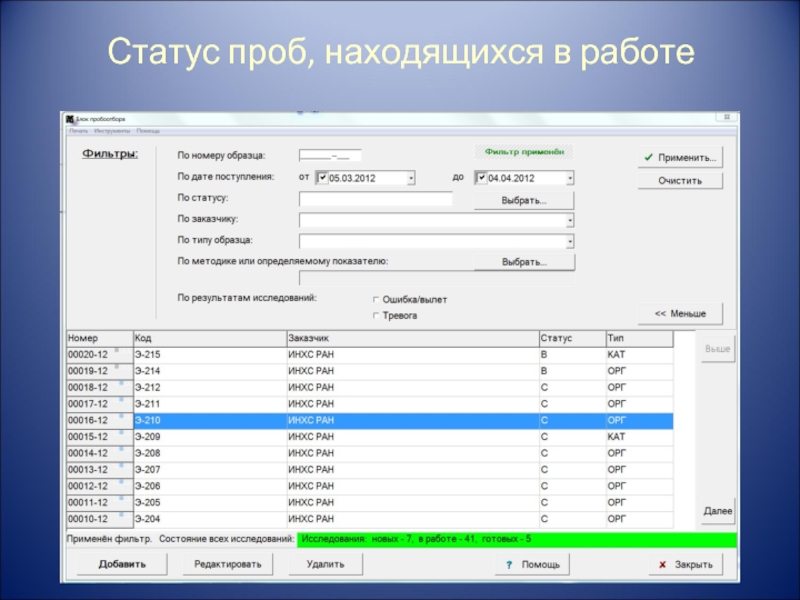Open the 'до' date dropdown arrow
Screen dimensions: 800x600
pyautogui.click(x=570, y=178)
